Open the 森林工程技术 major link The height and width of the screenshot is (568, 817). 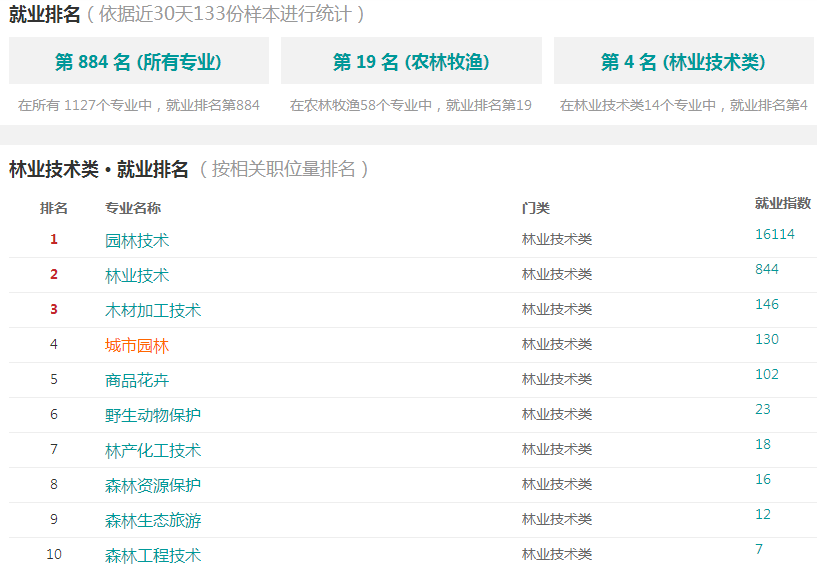pyautogui.click(x=153, y=555)
